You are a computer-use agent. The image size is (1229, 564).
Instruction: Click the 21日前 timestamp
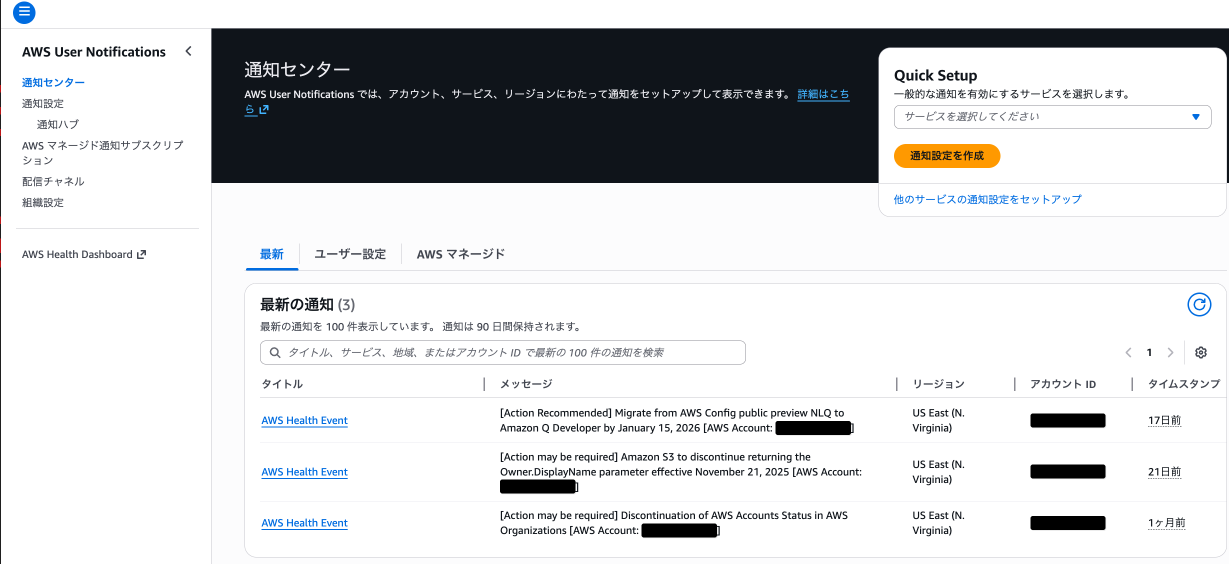(x=1164, y=471)
